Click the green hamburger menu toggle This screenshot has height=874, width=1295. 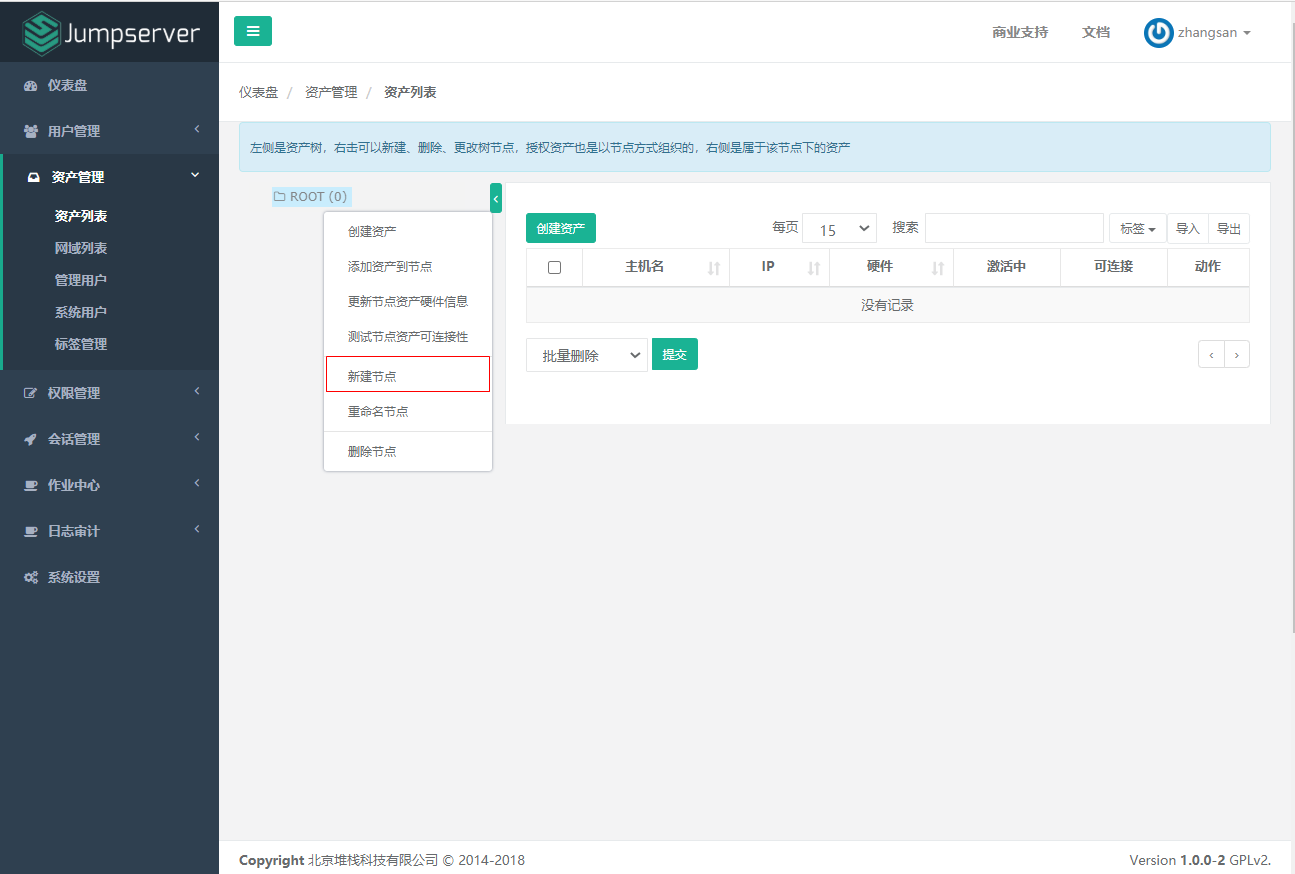point(252,31)
